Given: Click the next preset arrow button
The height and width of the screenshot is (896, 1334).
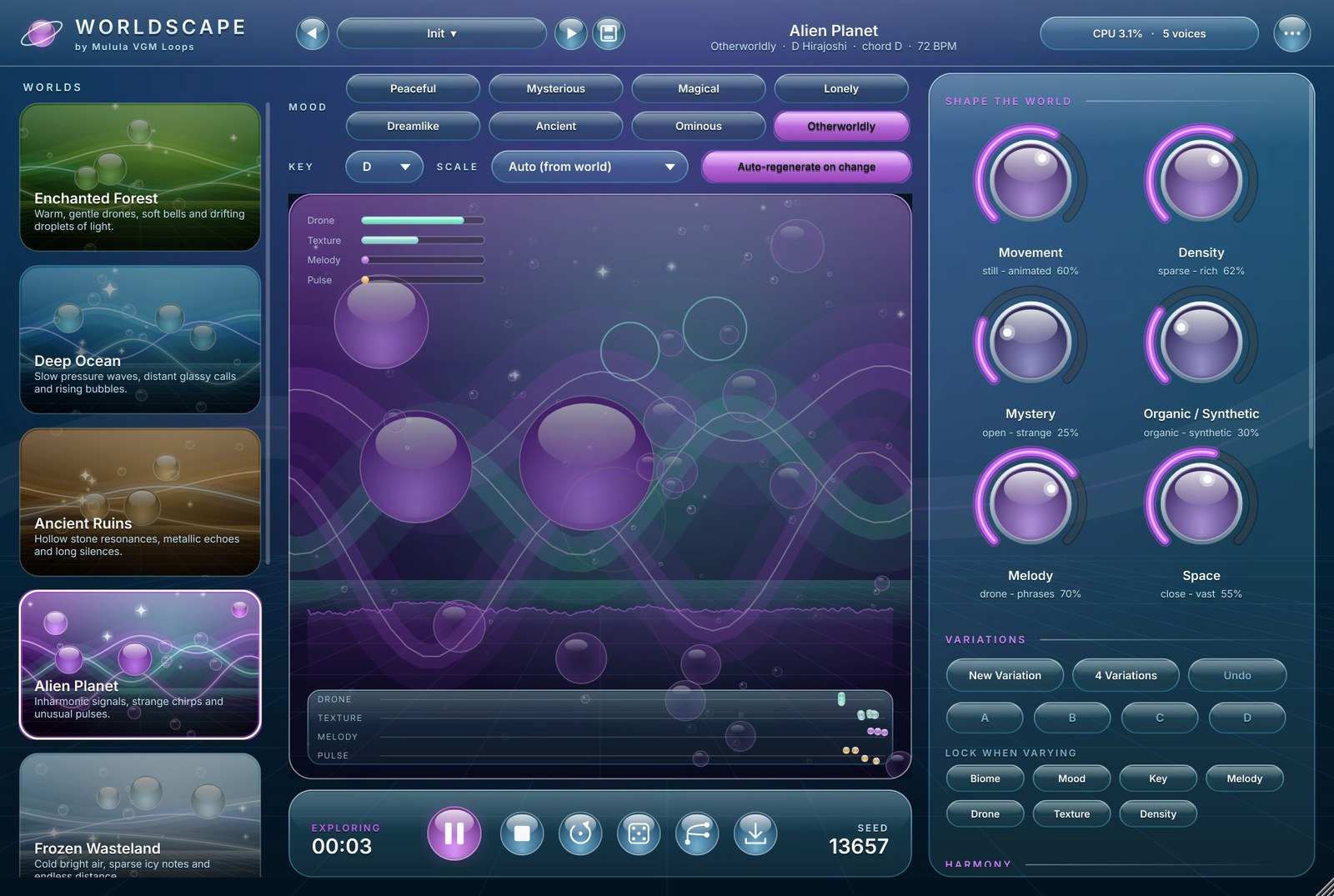Looking at the screenshot, I should [571, 33].
